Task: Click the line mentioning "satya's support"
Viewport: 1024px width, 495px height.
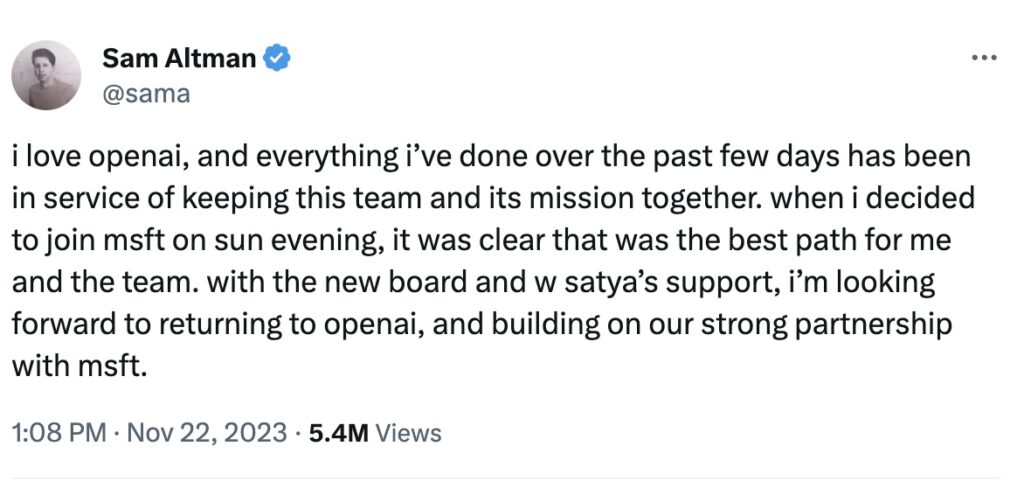Action: tap(473, 283)
